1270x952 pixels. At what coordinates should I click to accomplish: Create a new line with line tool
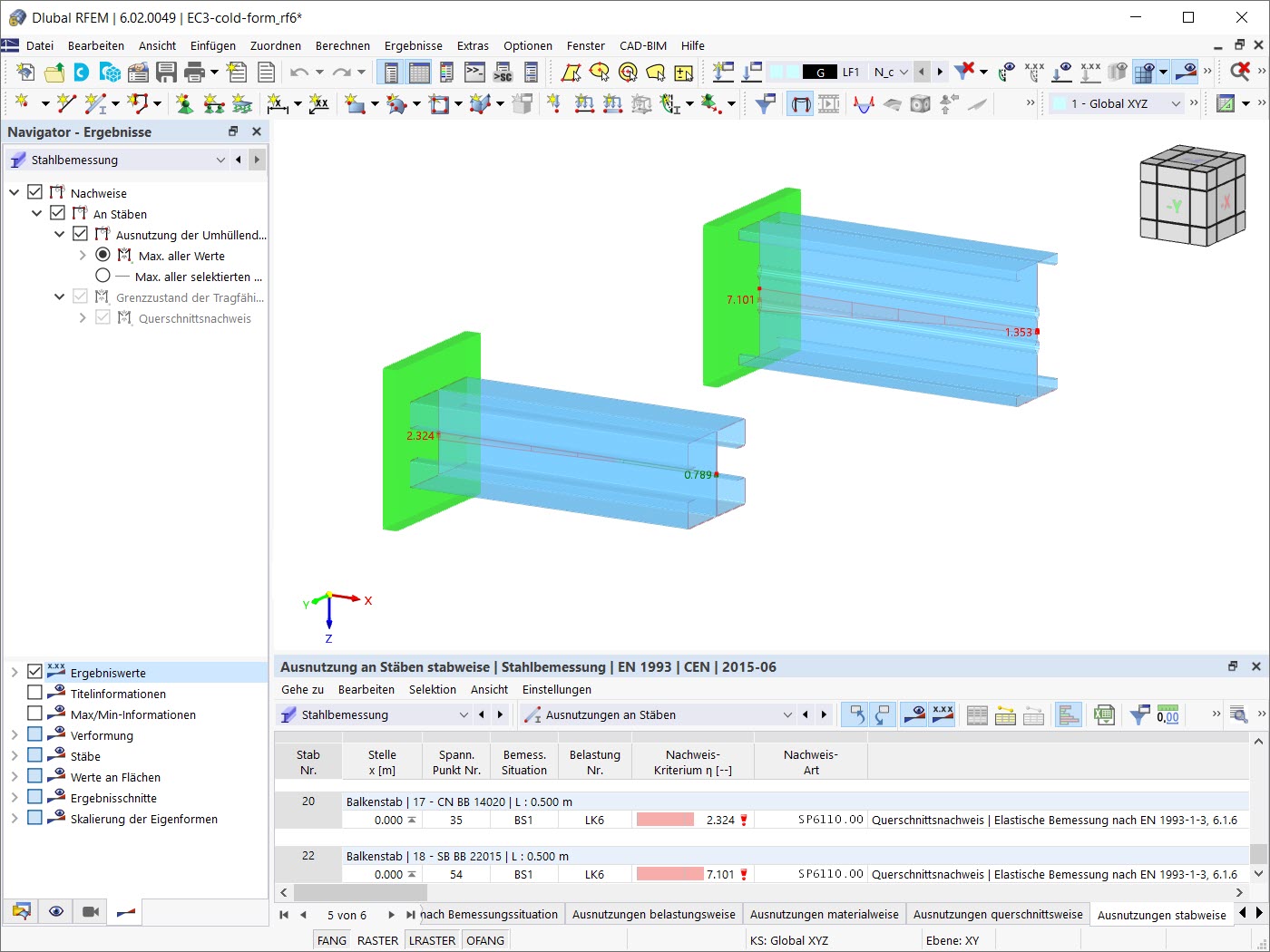[x=66, y=104]
